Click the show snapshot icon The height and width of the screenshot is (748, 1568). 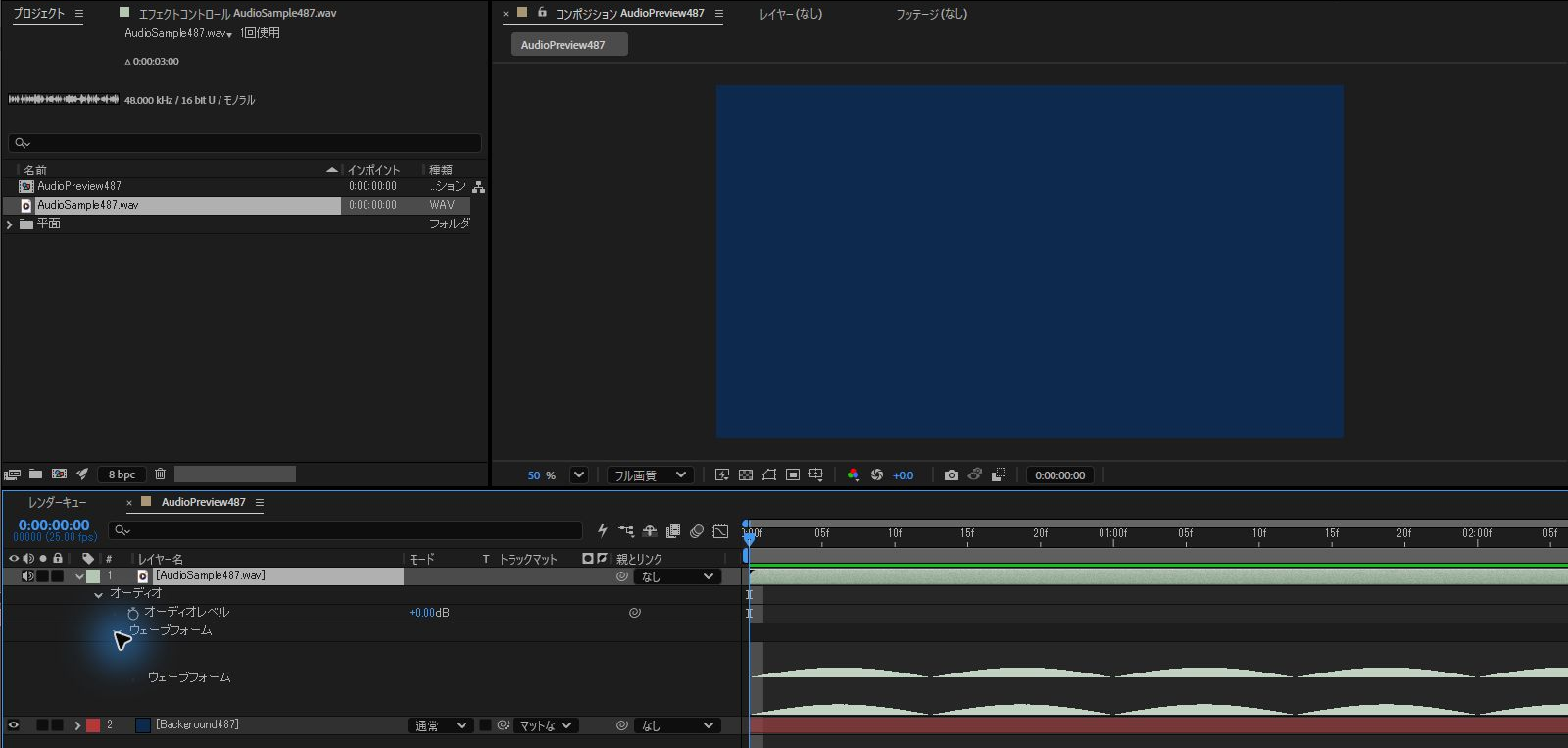coord(974,475)
